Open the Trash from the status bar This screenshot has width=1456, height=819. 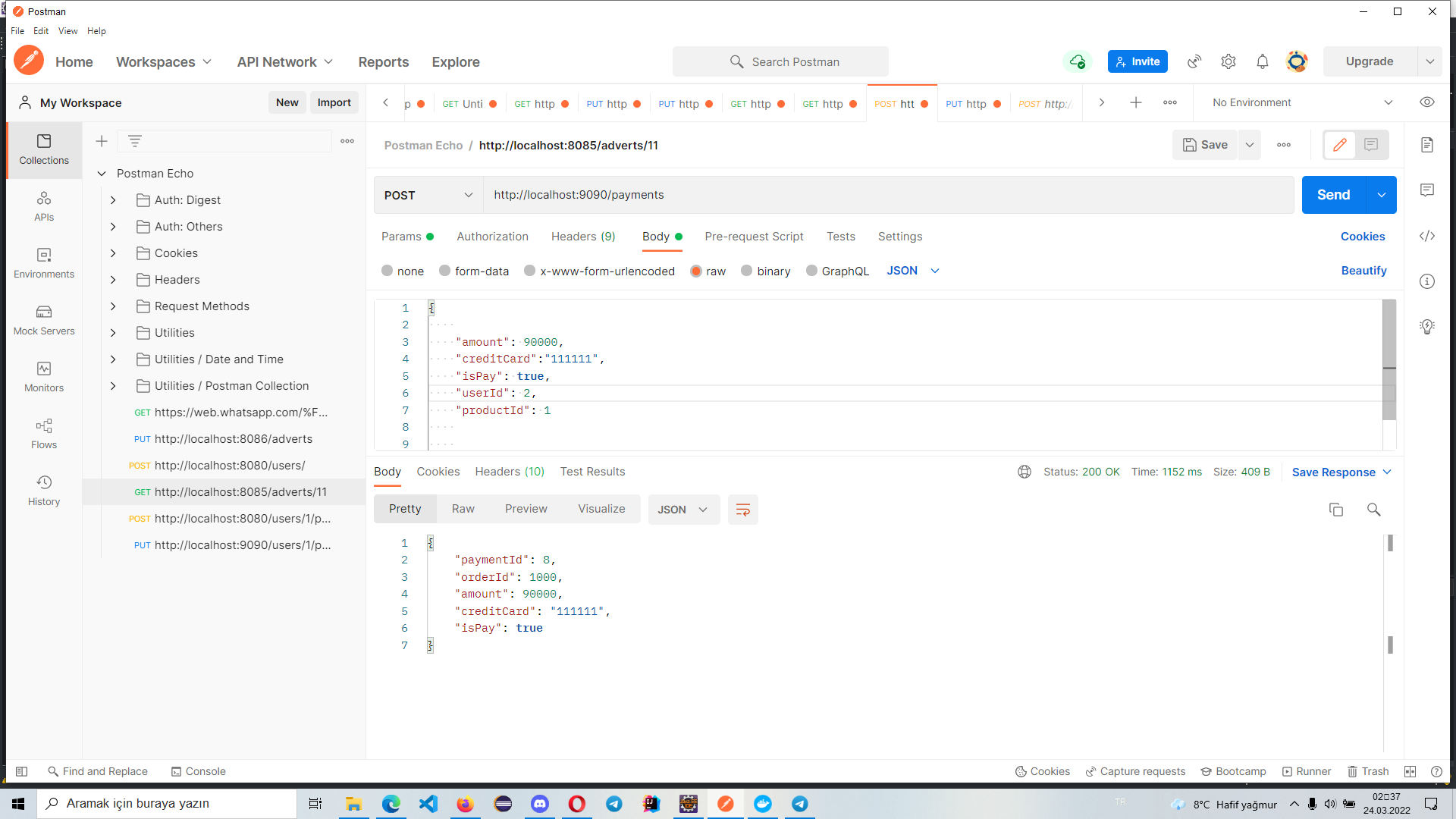(1368, 771)
